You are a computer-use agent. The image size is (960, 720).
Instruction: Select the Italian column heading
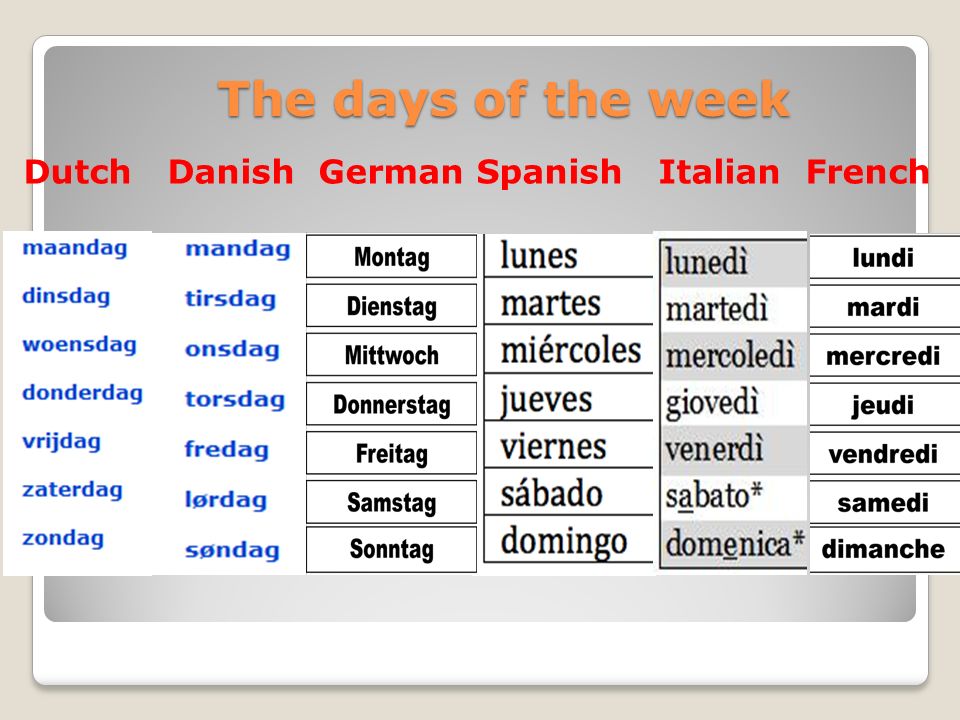click(719, 172)
